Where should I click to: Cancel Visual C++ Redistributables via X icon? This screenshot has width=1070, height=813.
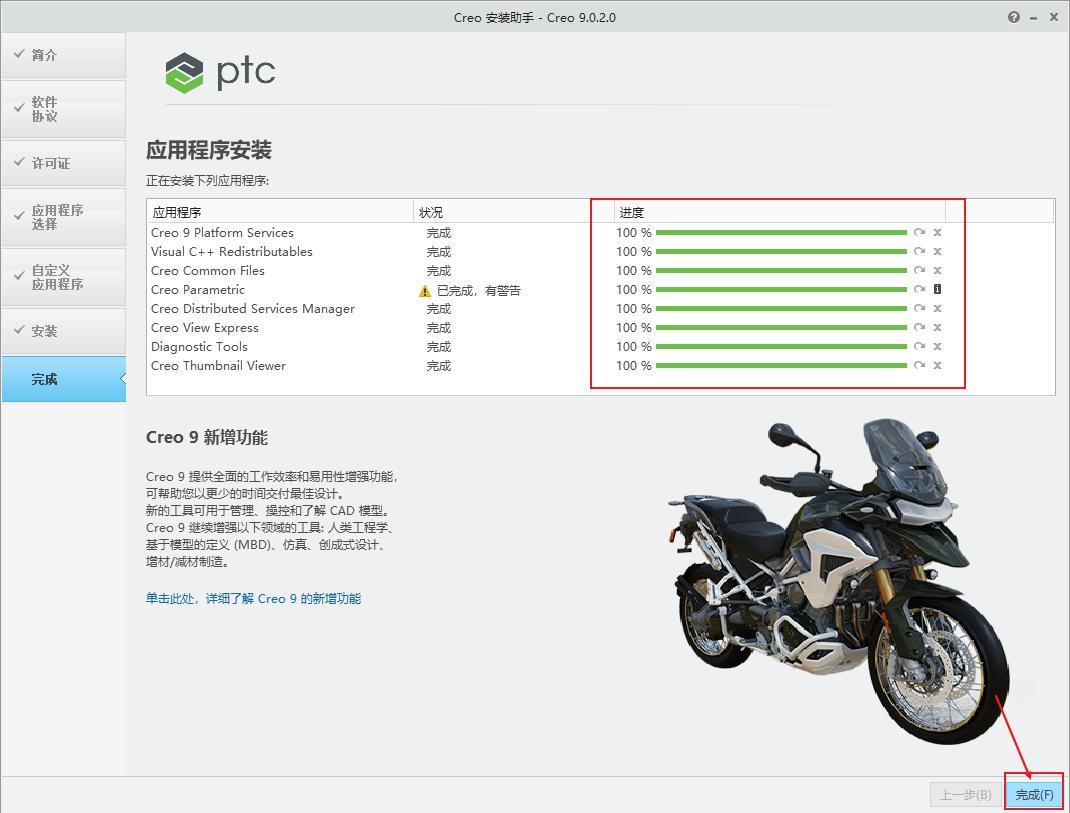pos(937,252)
